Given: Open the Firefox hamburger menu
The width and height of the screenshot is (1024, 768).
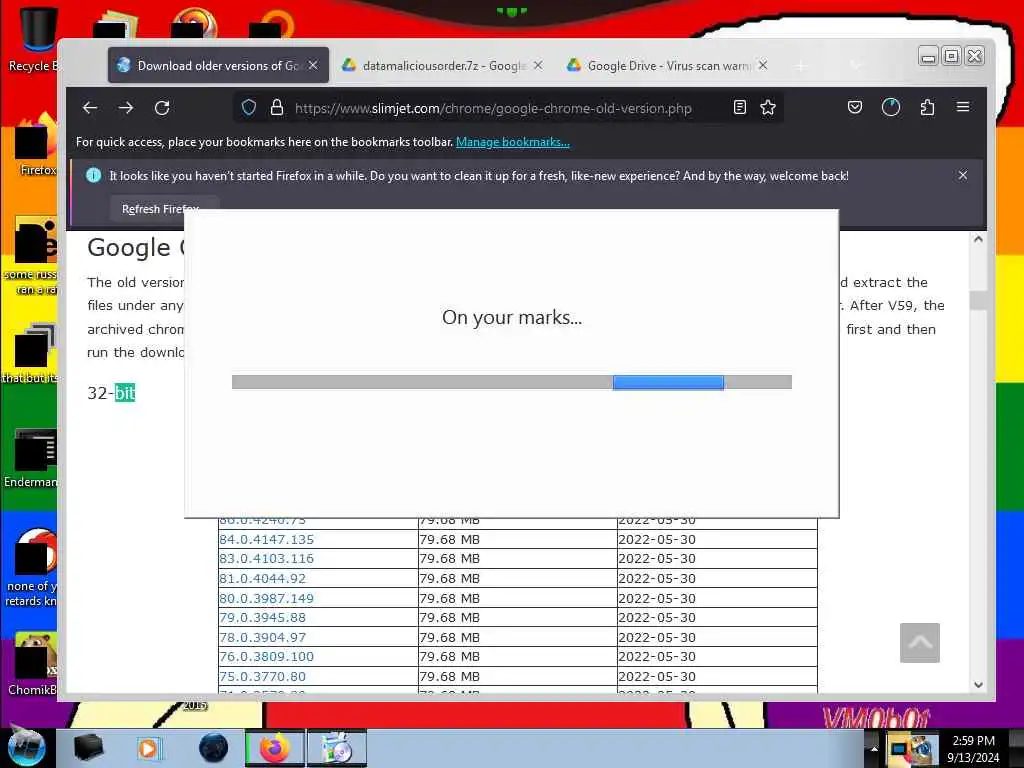Looking at the screenshot, I should coord(963,107).
